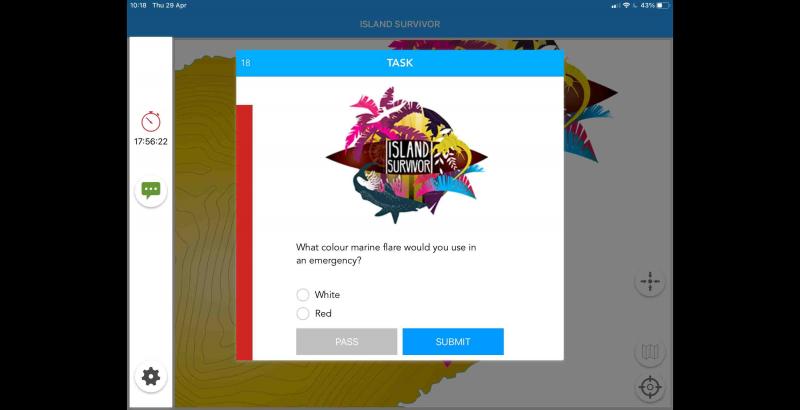This screenshot has height=410, width=800.
Task: Open the settings gear icon
Action: 151,377
